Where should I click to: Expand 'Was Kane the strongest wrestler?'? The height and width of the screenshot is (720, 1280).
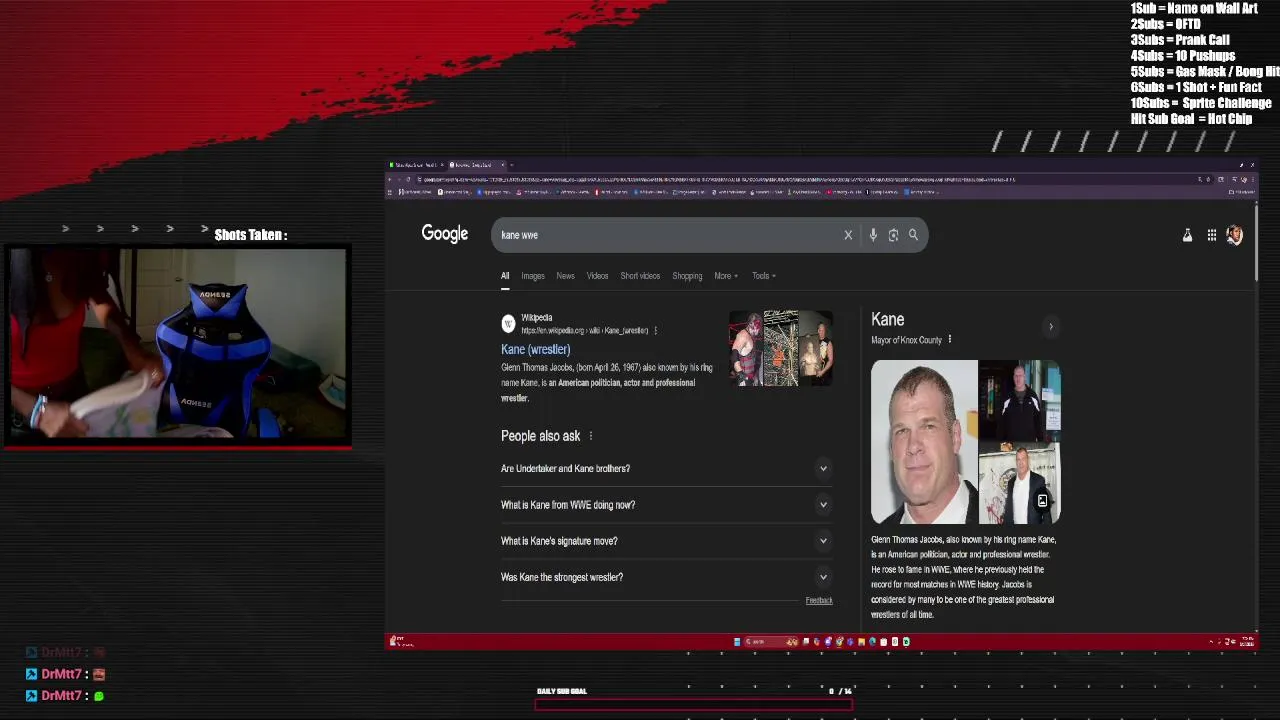pyautogui.click(x=665, y=577)
